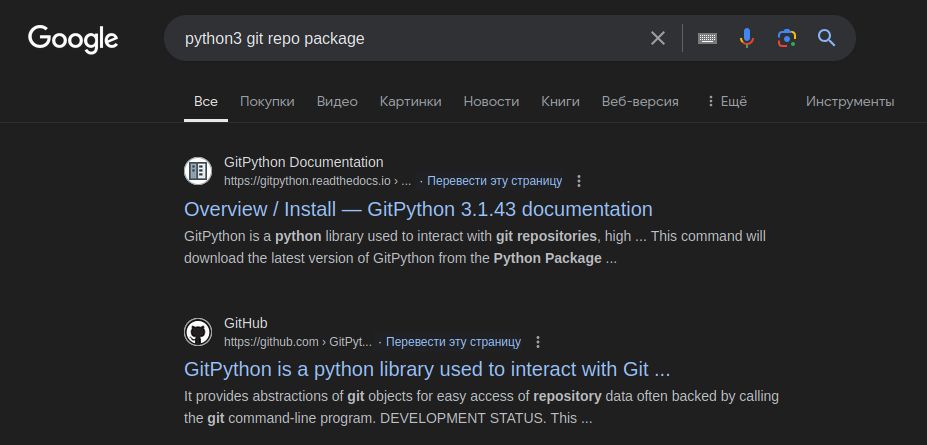Click the magnifier search button
Viewport: 927px width, 445px height.
[x=826, y=38]
